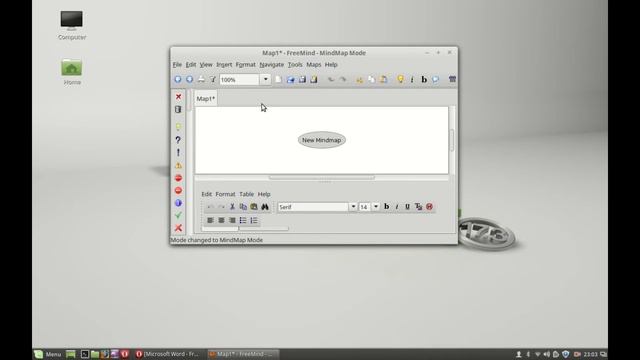Open the Tools menu

(295, 64)
